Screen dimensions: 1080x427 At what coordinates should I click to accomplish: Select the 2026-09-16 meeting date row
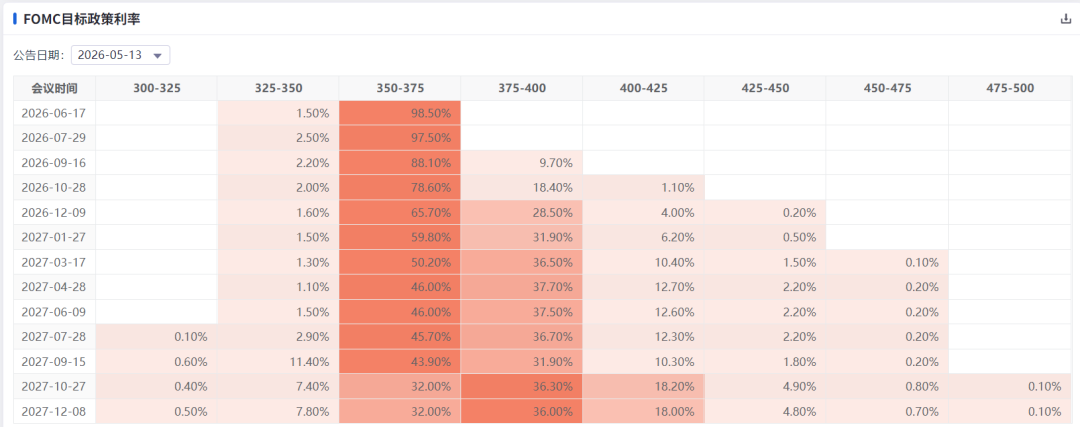pos(543,163)
